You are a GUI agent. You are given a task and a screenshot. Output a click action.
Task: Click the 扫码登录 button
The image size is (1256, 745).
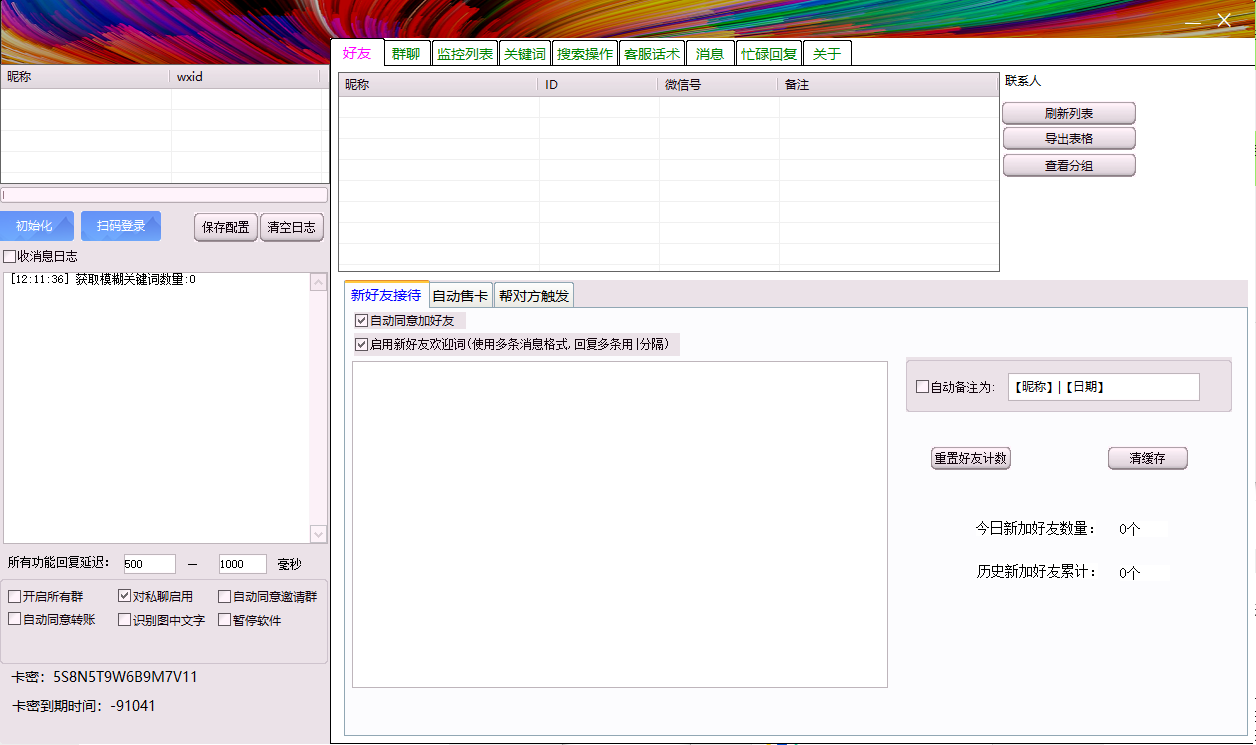click(x=121, y=225)
